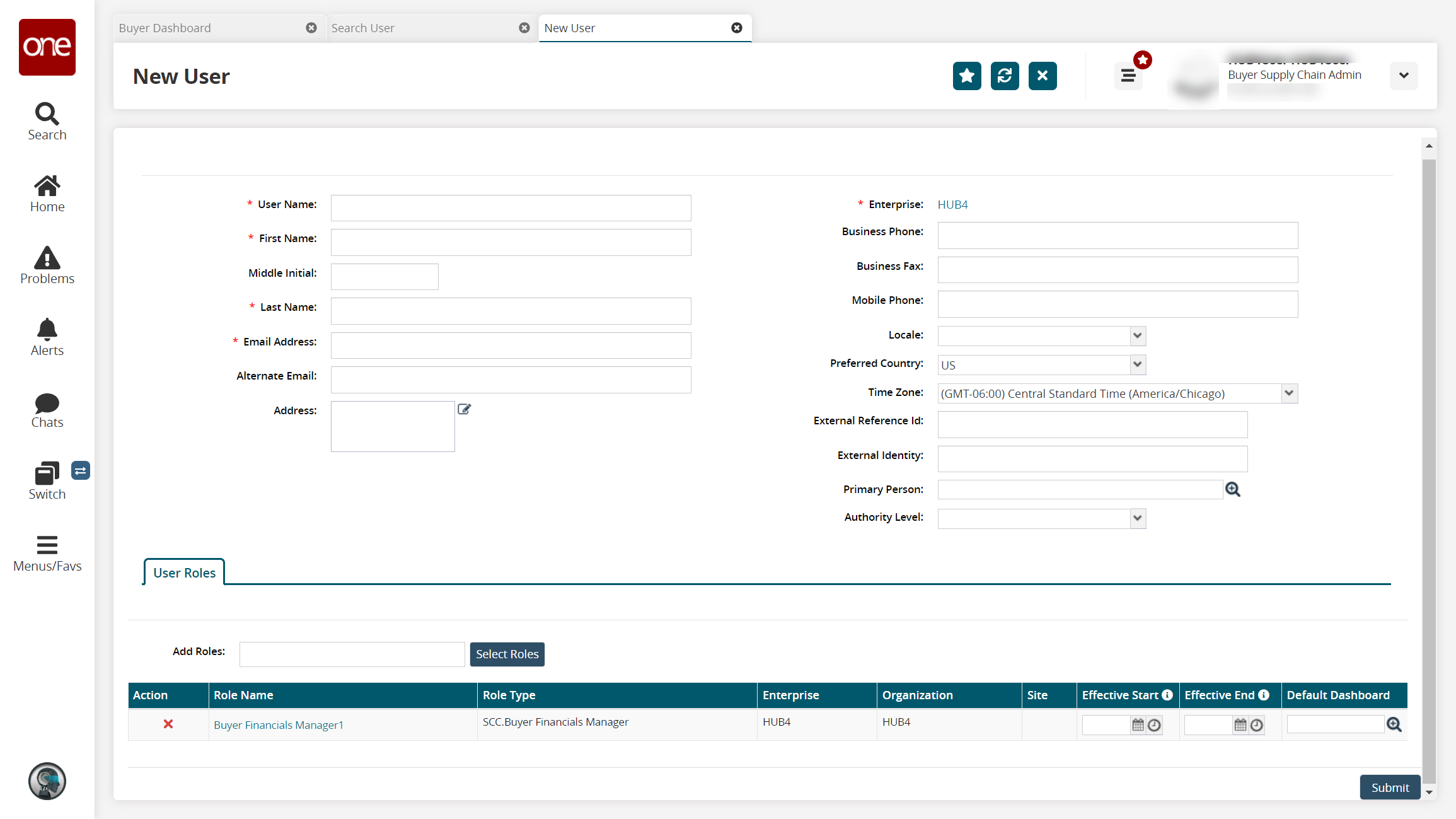Switch to the Search User tab

click(x=363, y=28)
